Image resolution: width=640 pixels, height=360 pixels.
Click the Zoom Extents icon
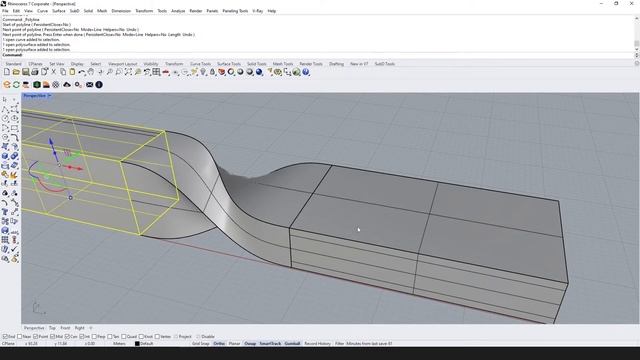coord(128,72)
